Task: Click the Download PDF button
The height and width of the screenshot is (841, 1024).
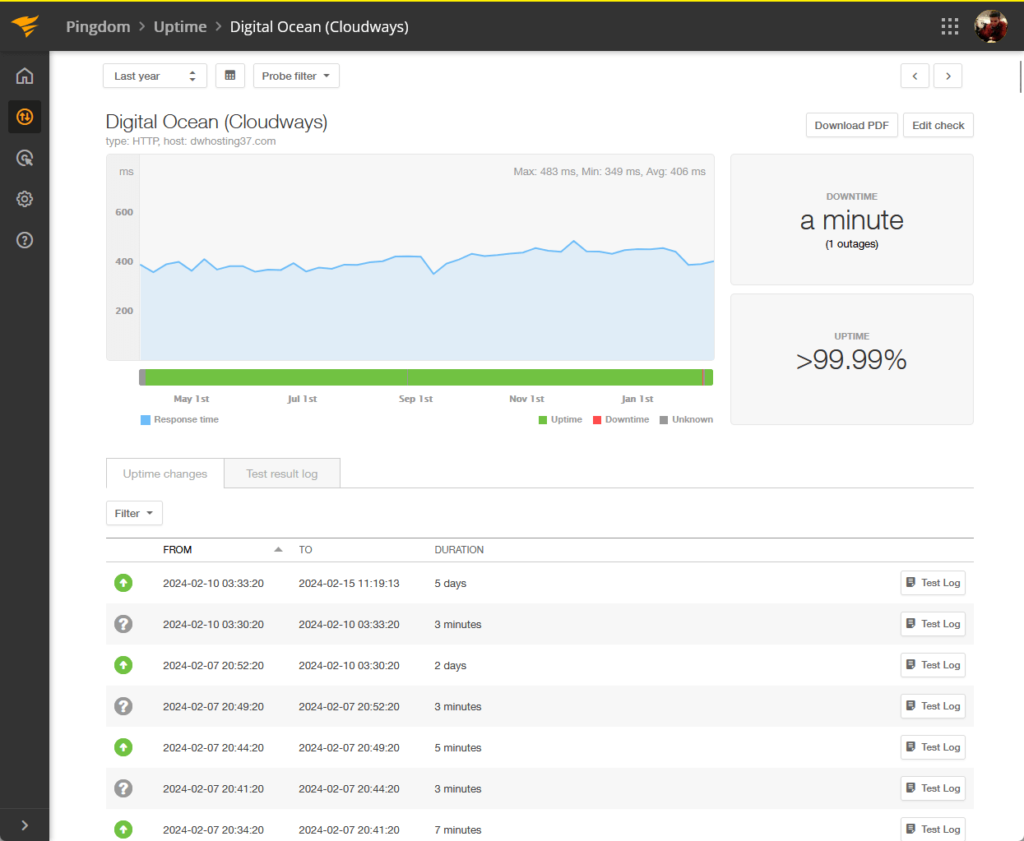Action: (852, 125)
